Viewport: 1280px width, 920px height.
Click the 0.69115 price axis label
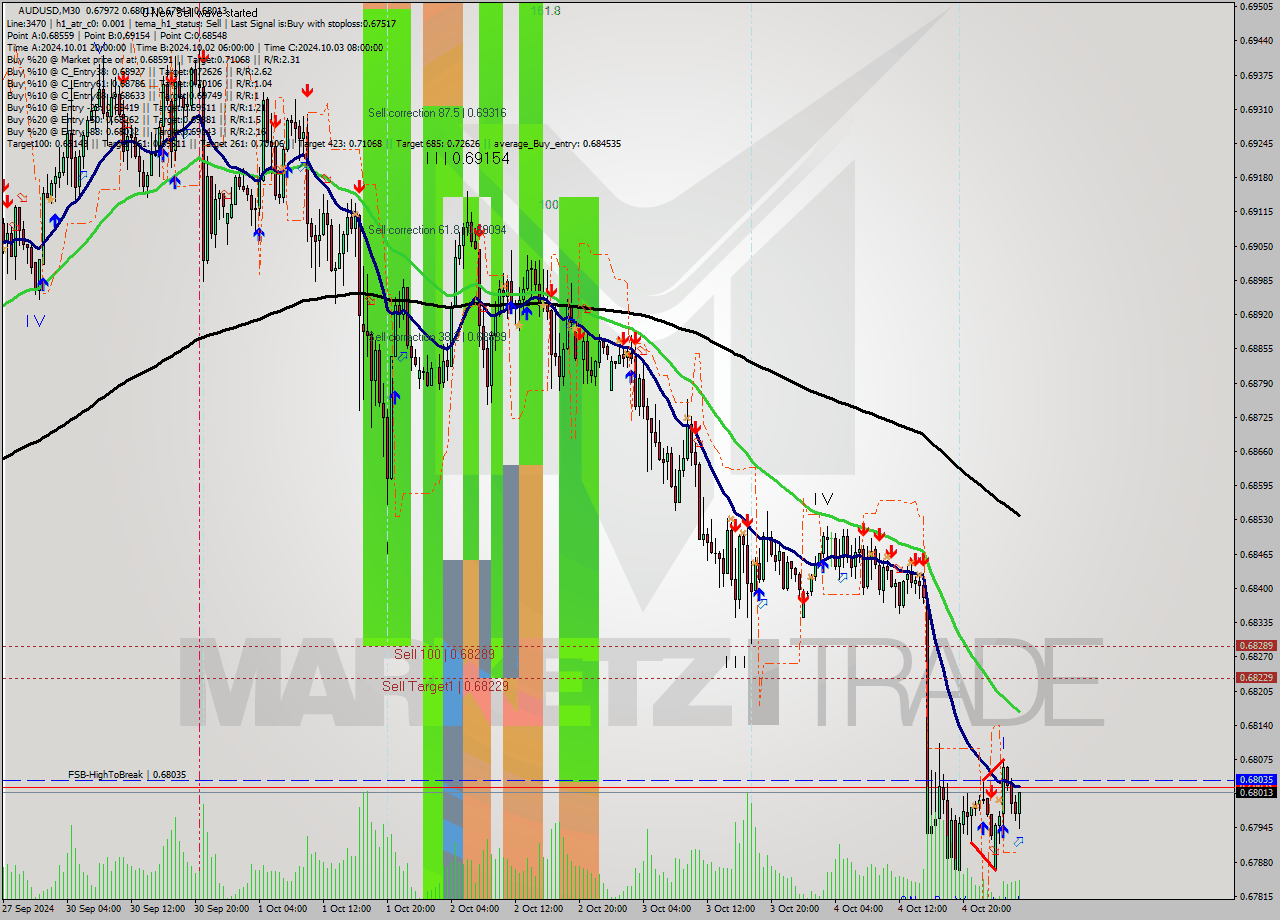pos(1256,212)
